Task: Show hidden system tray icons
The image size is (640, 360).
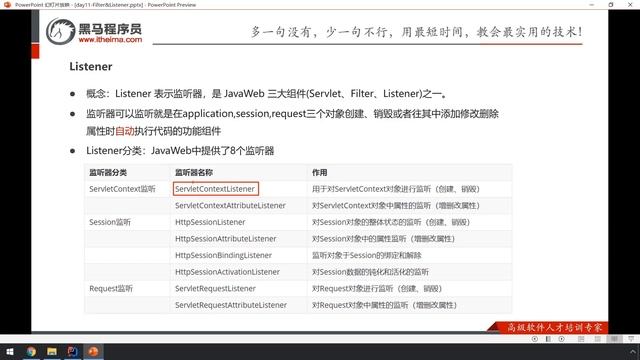Action: point(633,351)
